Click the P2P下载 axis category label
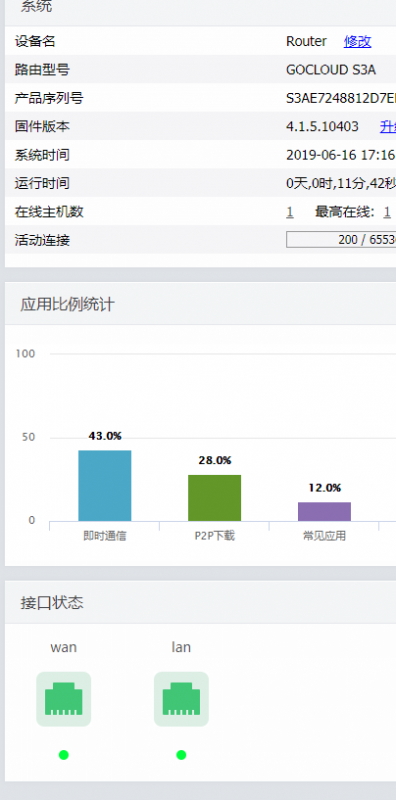396x800 pixels. click(214, 536)
